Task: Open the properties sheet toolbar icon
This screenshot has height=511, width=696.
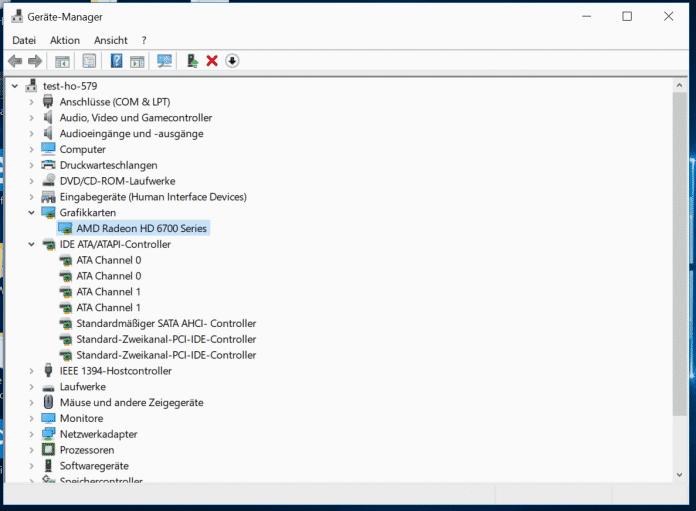Action: (x=89, y=61)
